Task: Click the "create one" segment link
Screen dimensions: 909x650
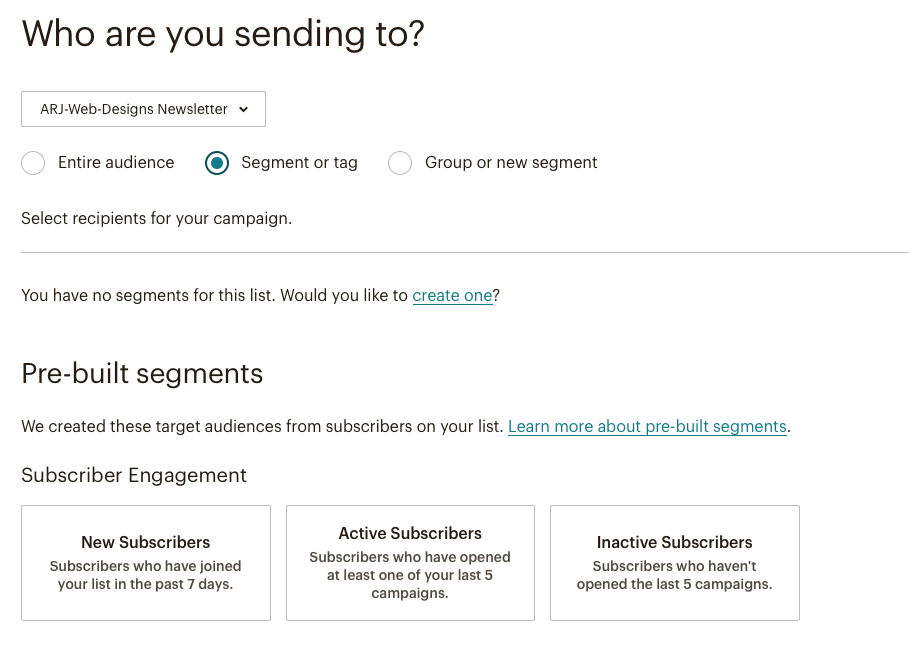Action: click(452, 296)
